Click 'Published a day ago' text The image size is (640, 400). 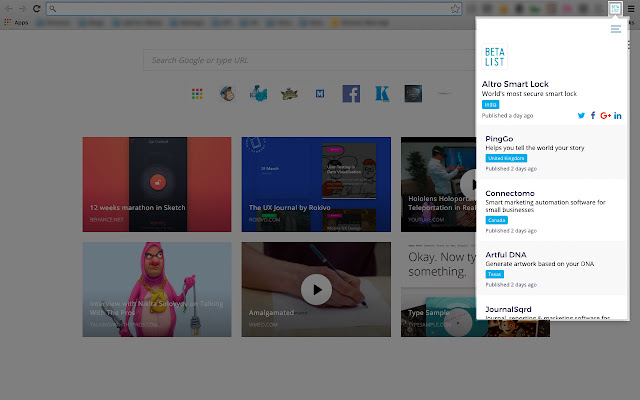click(x=507, y=116)
